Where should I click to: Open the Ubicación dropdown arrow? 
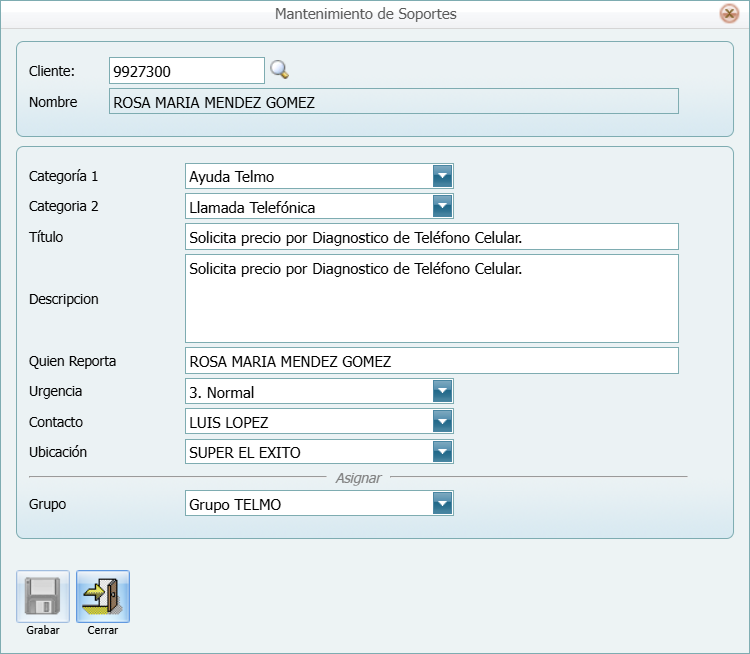point(442,452)
